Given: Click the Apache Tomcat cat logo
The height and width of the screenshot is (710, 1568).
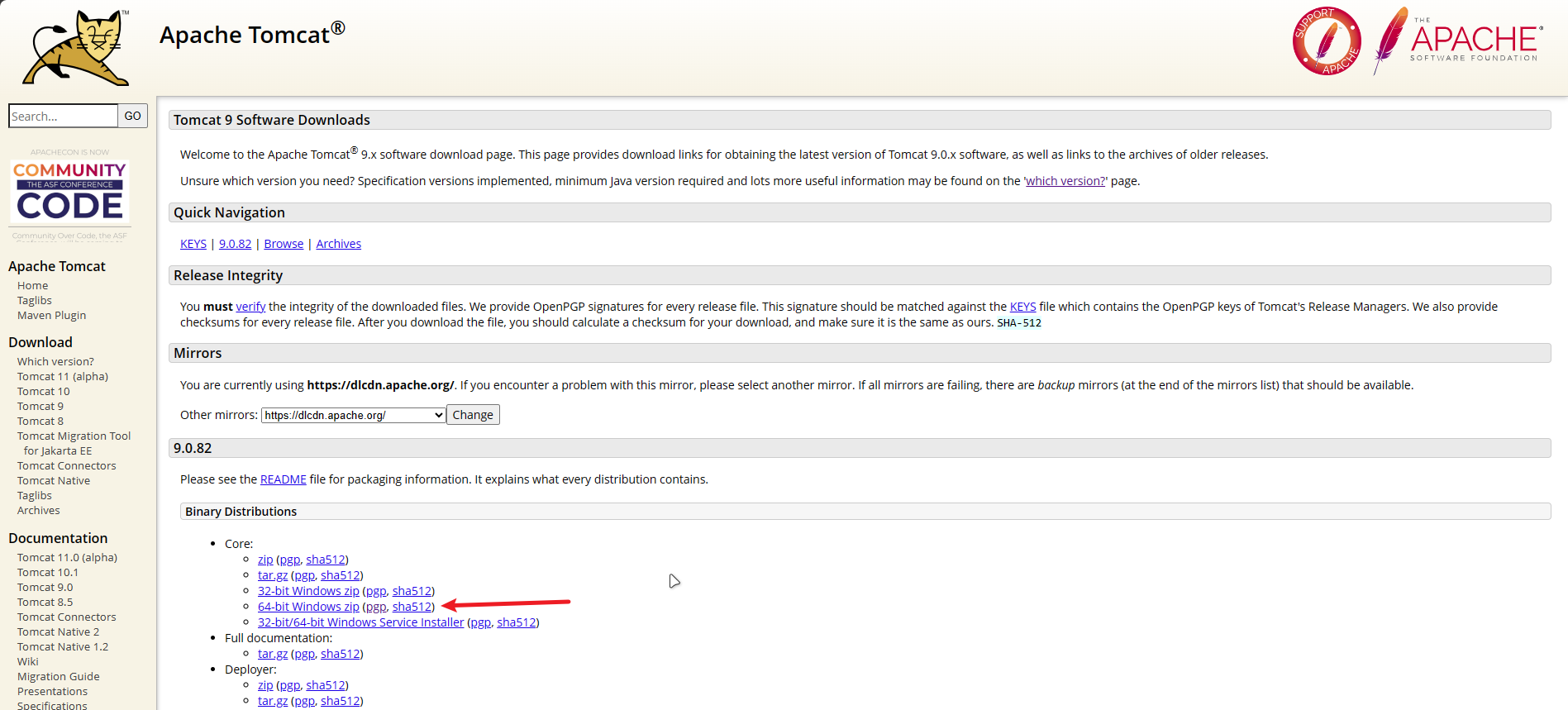Looking at the screenshot, I should (76, 48).
